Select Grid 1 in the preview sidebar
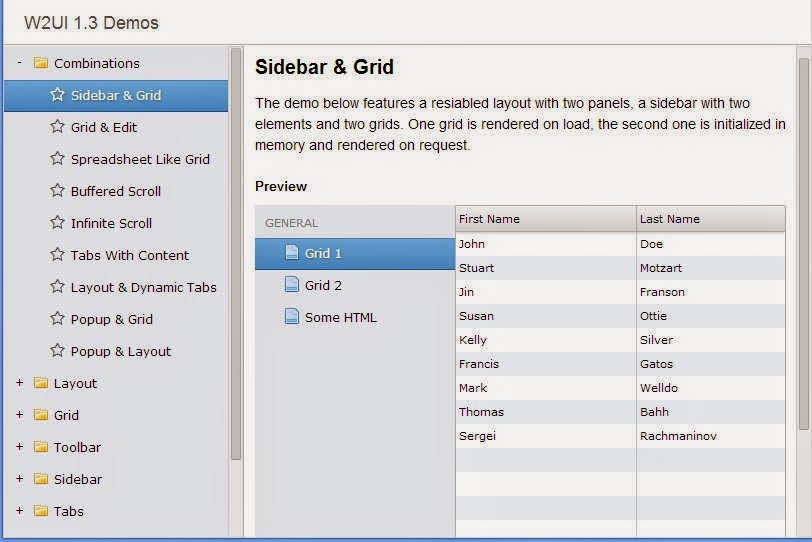This screenshot has width=812, height=542. [355, 254]
